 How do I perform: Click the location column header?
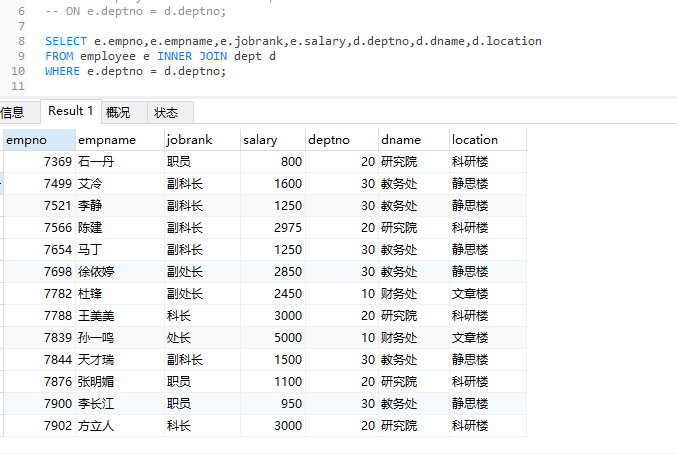pyautogui.click(x=488, y=140)
